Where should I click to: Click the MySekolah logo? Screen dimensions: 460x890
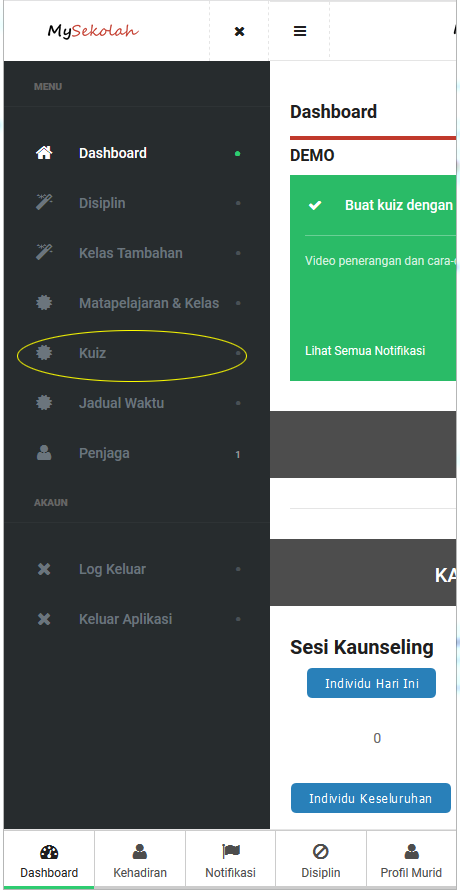coord(93,31)
